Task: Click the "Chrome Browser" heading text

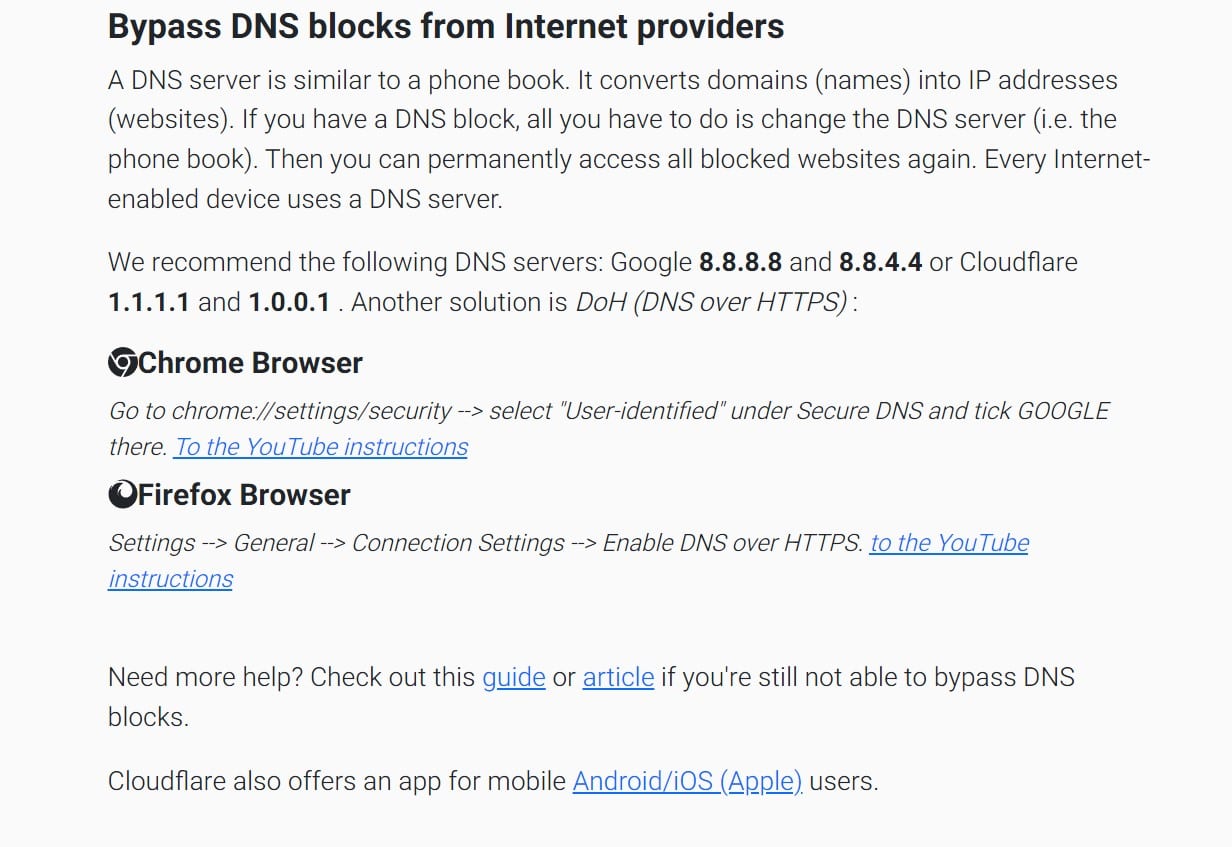Action: (x=250, y=363)
